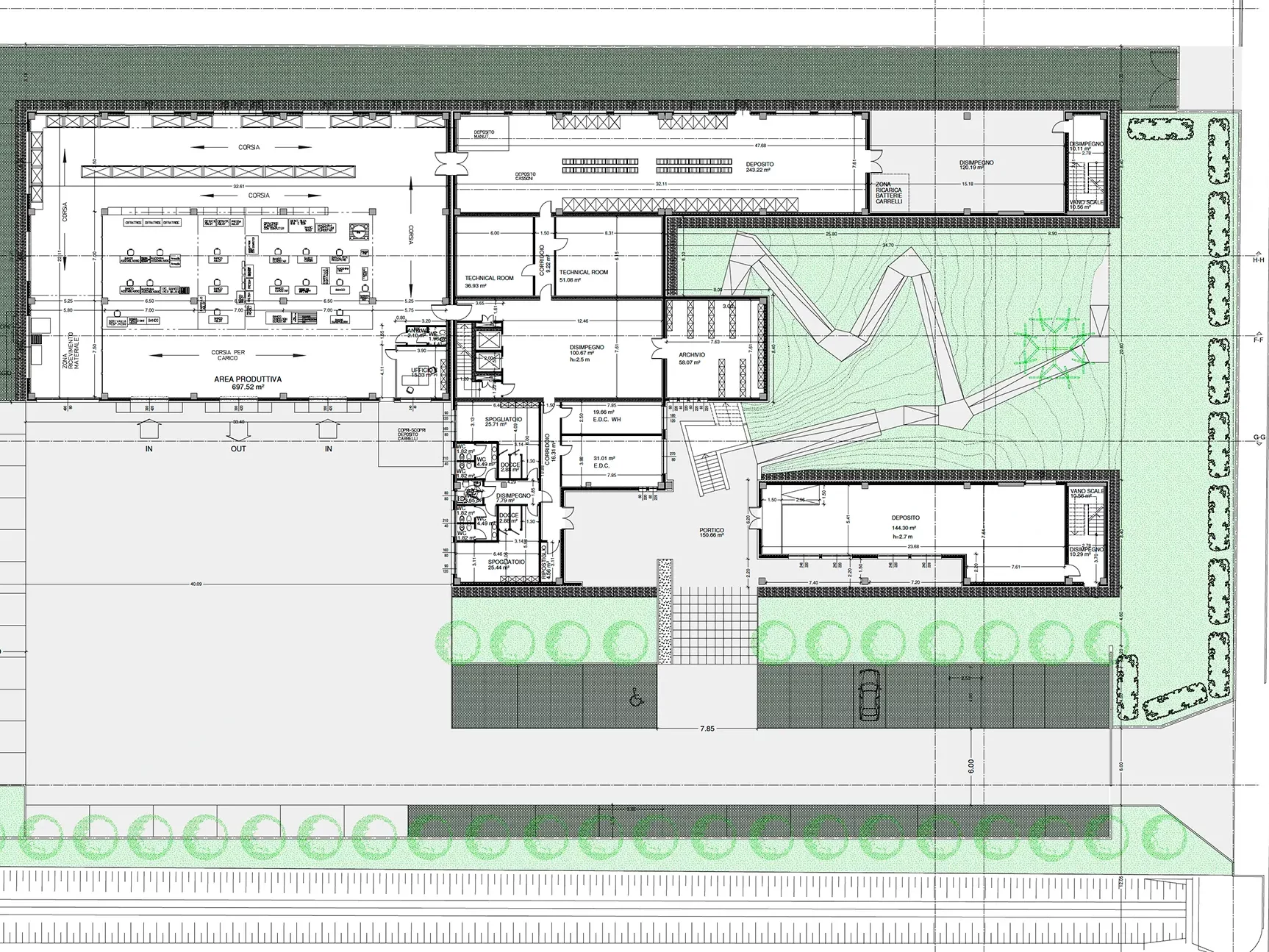Viewport: 1269px width, 952px height.
Task: Click the OUT arrow below the production area
Action: coord(238,429)
